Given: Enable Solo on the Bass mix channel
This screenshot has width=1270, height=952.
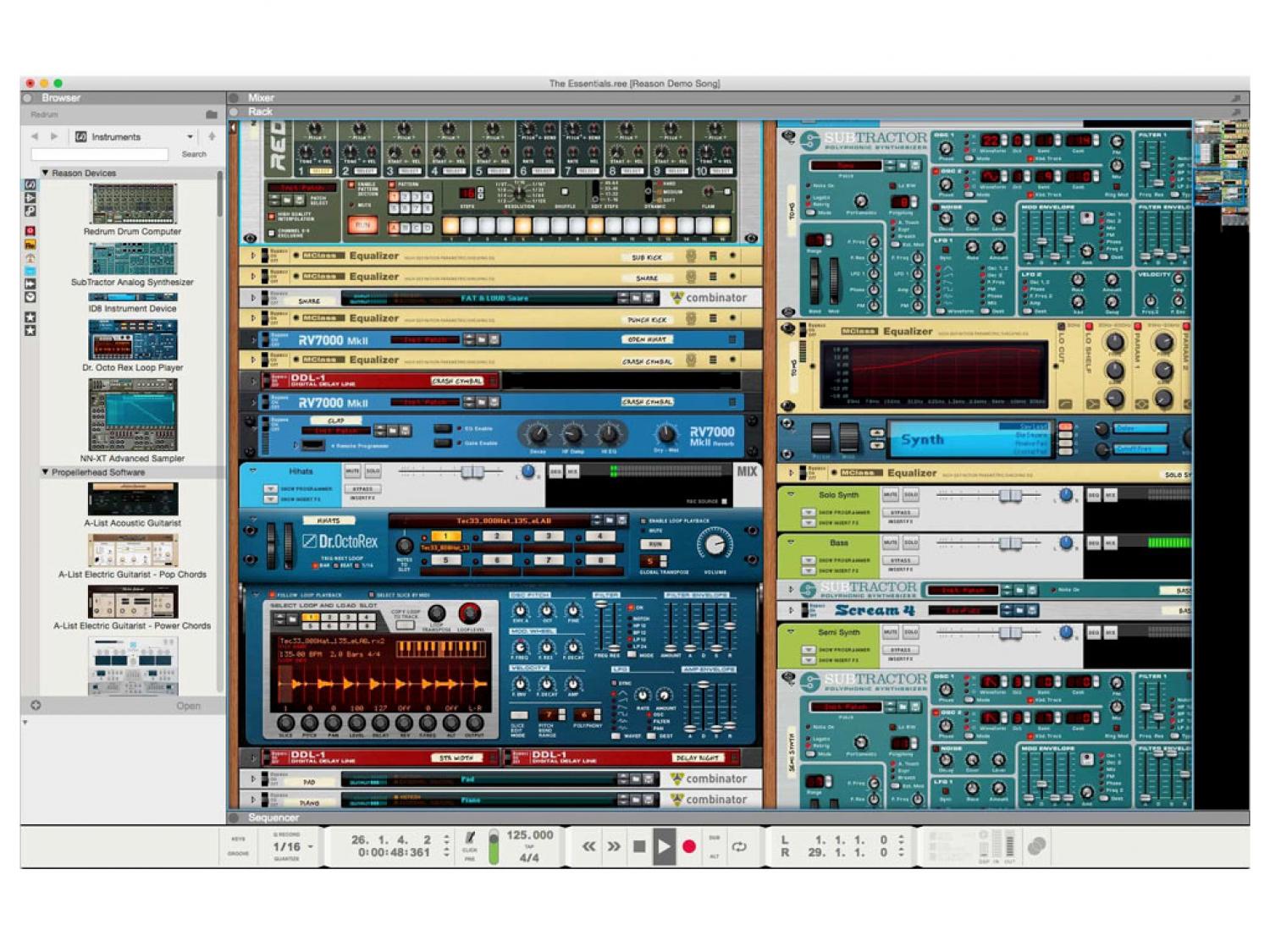Looking at the screenshot, I should click(911, 542).
